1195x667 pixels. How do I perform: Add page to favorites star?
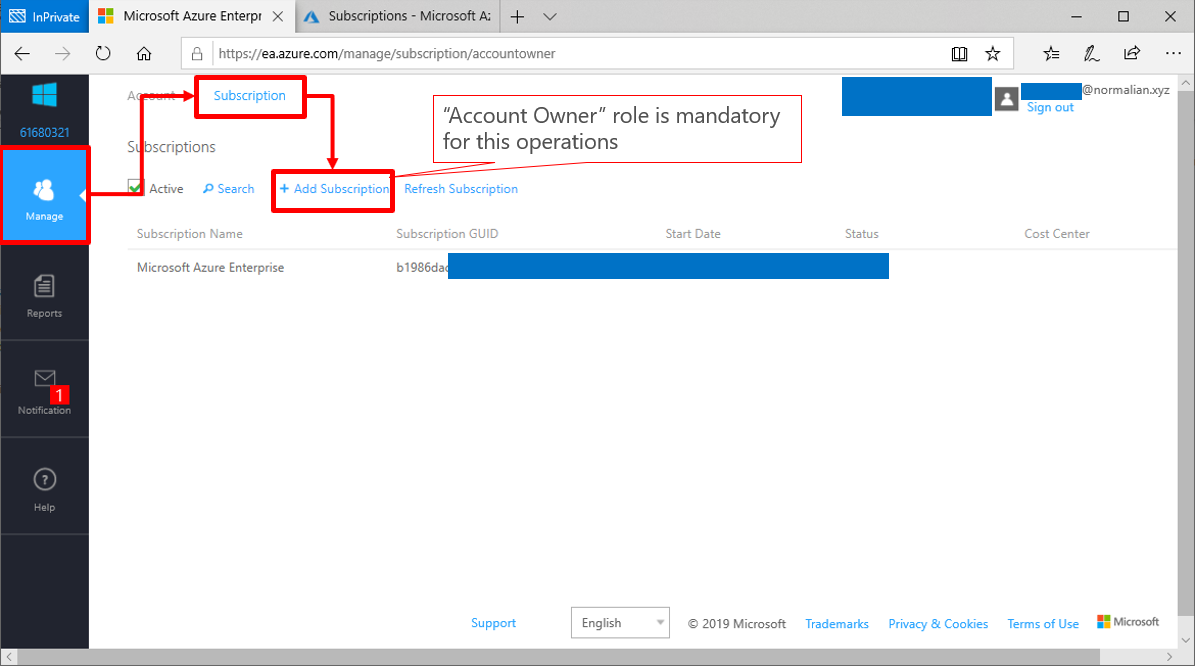[992, 53]
